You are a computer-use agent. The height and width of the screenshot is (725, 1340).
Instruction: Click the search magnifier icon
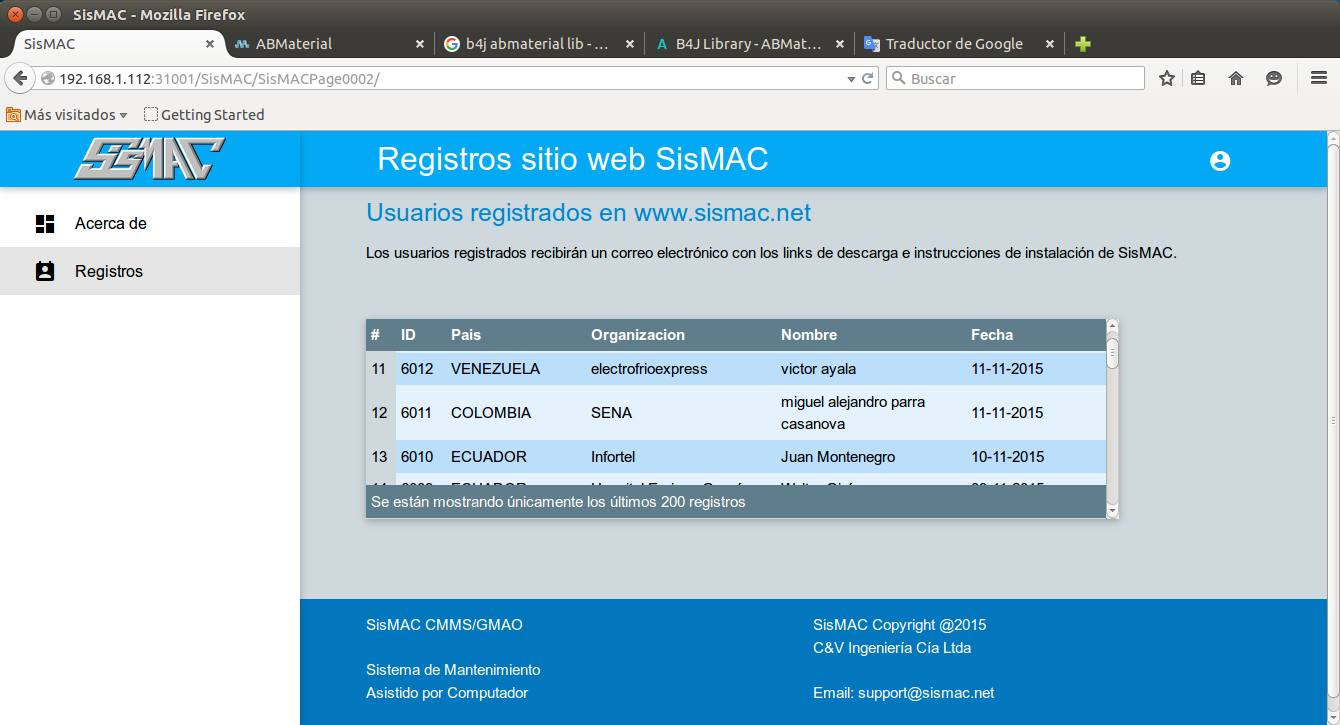(x=898, y=78)
